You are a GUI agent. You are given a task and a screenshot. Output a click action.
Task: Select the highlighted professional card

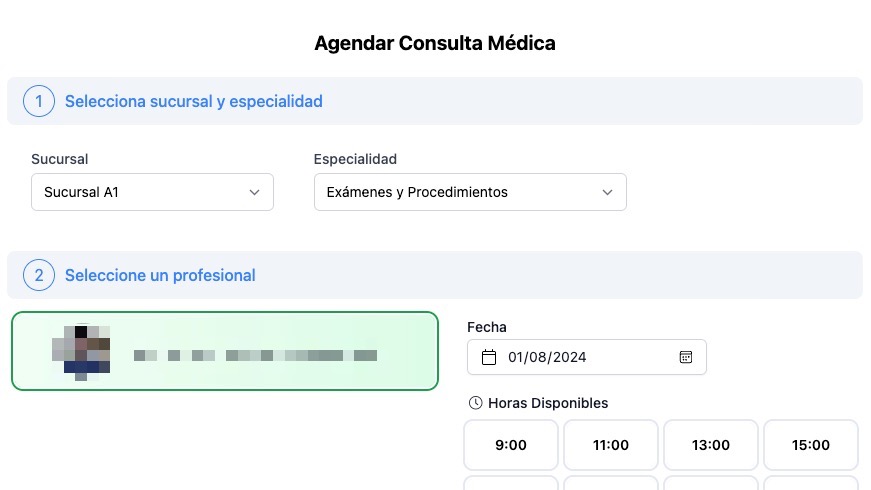[225, 351]
